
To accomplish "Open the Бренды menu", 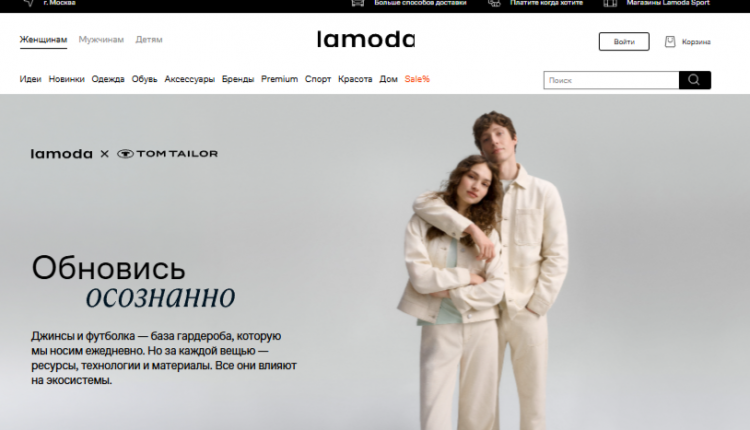I will (x=238, y=79).
